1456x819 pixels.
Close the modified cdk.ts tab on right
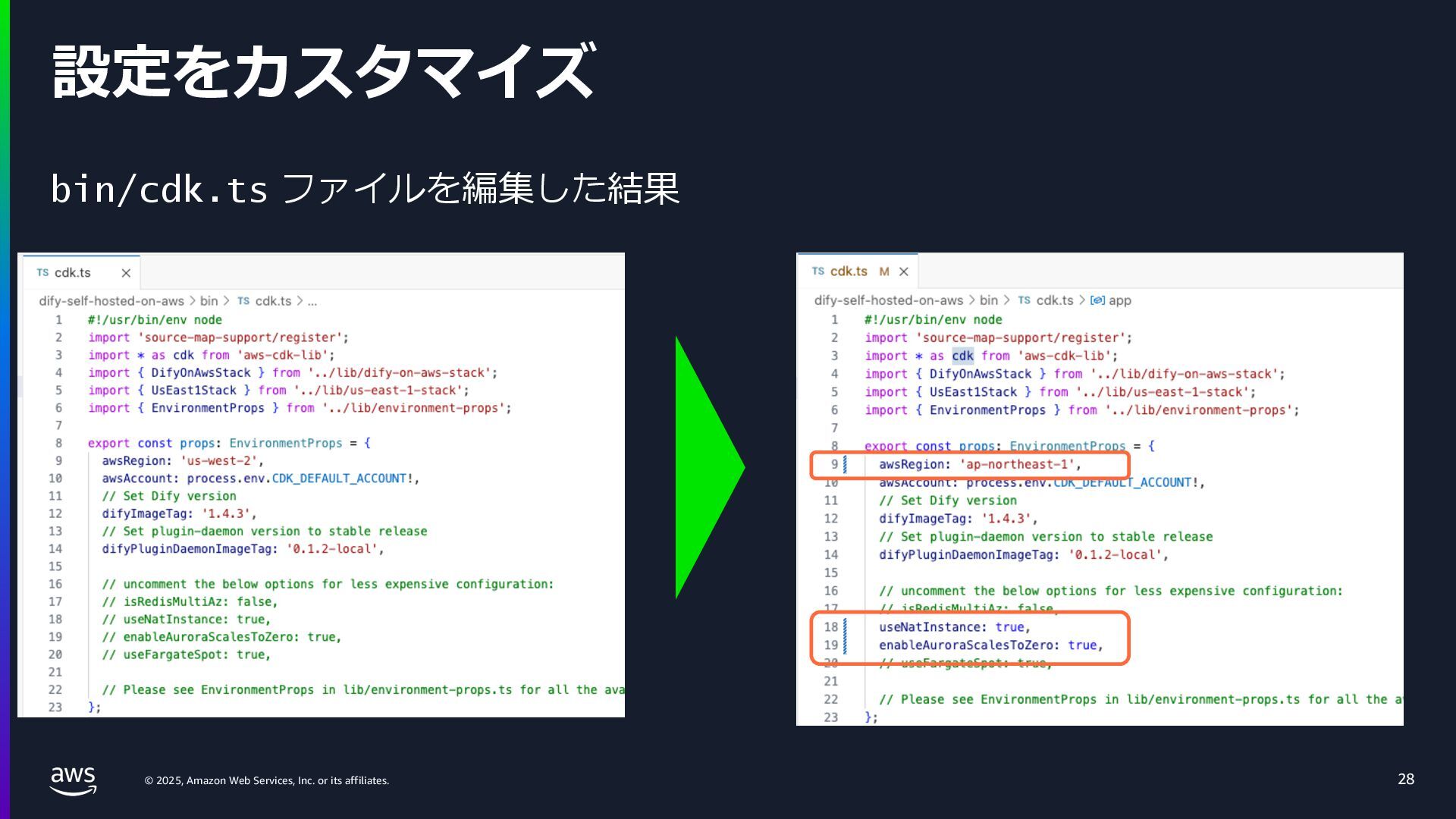coord(903,271)
